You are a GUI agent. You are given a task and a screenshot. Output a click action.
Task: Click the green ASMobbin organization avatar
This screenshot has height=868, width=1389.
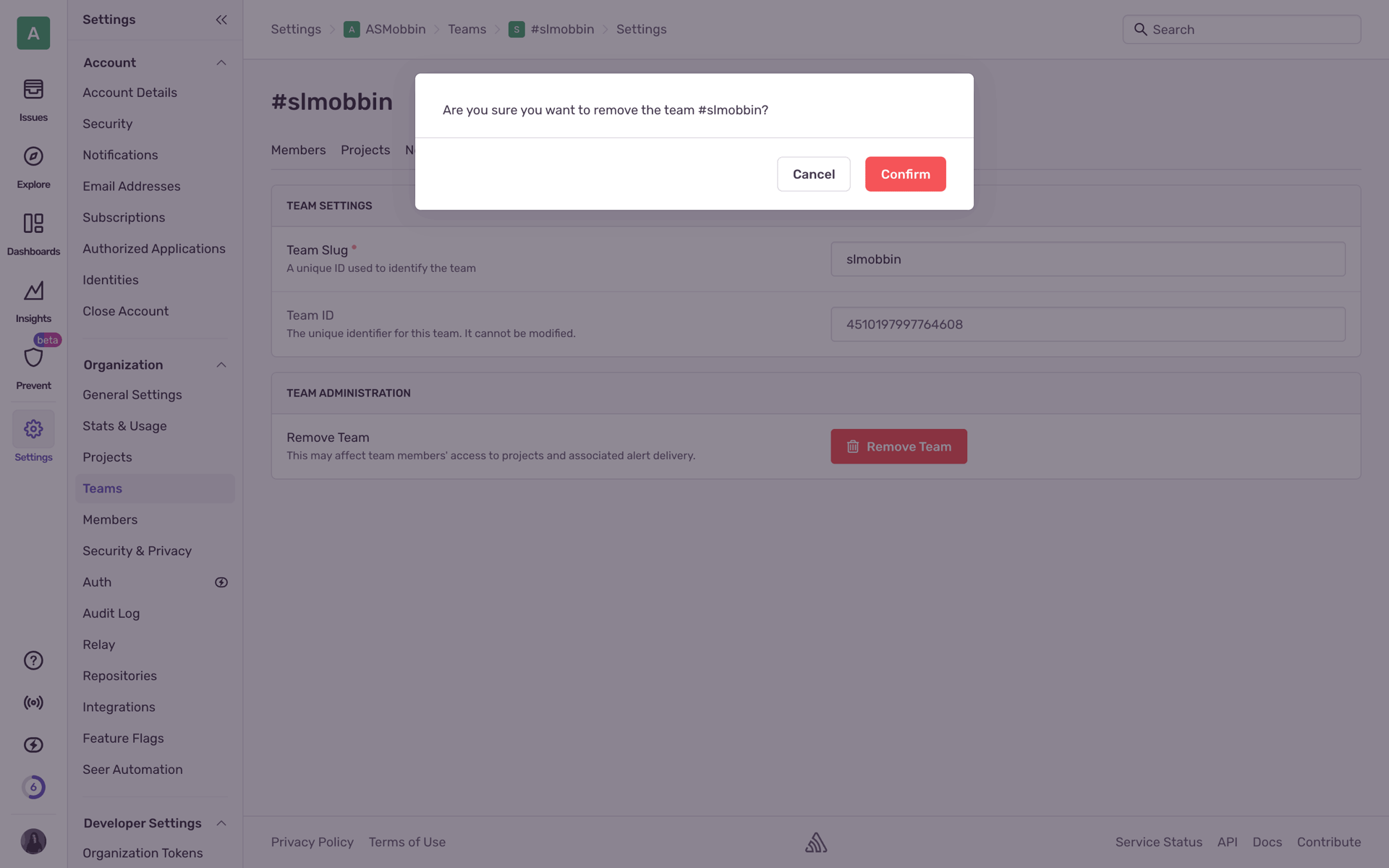coord(33,33)
